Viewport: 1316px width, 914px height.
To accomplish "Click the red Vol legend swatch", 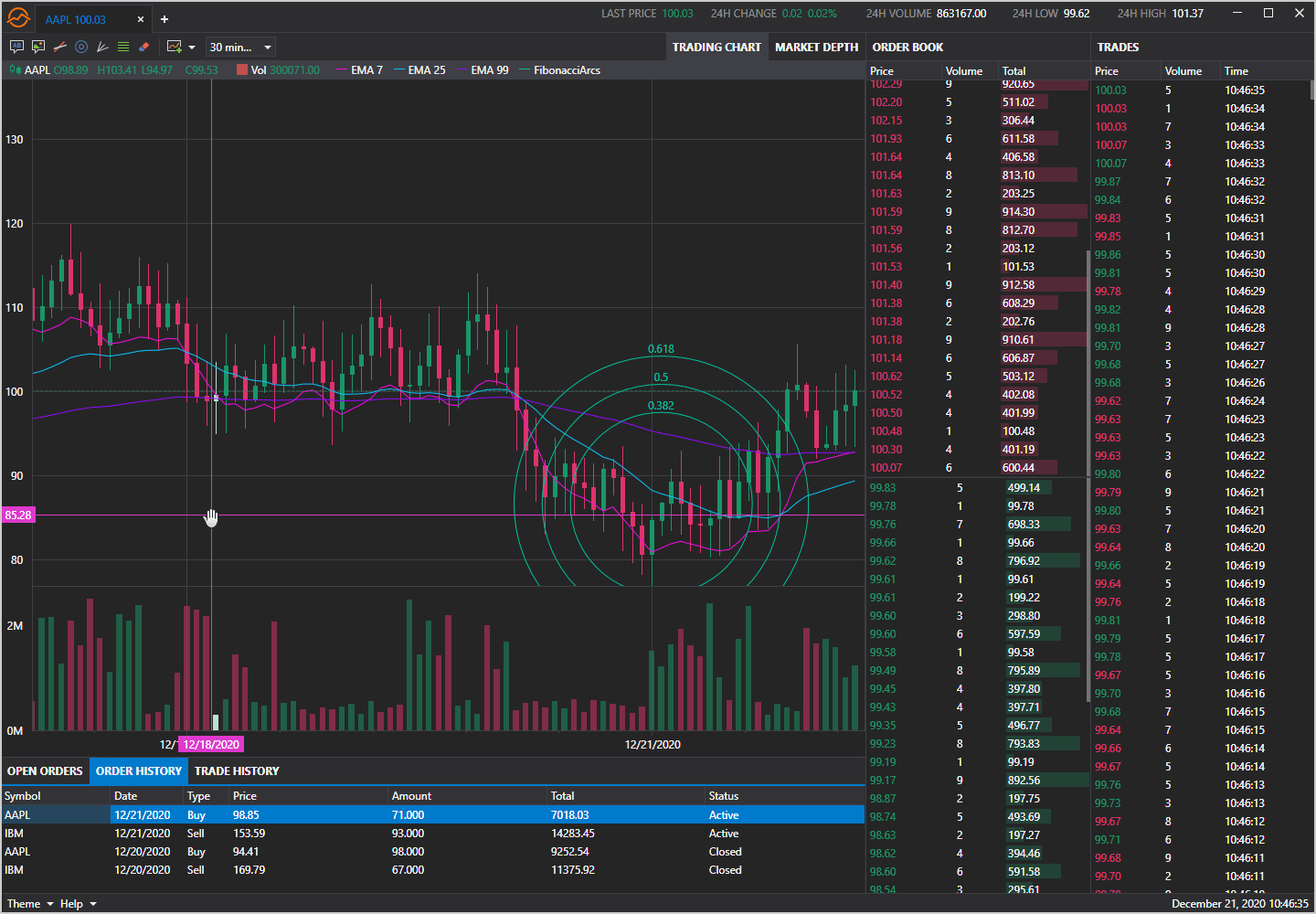I will (242, 70).
